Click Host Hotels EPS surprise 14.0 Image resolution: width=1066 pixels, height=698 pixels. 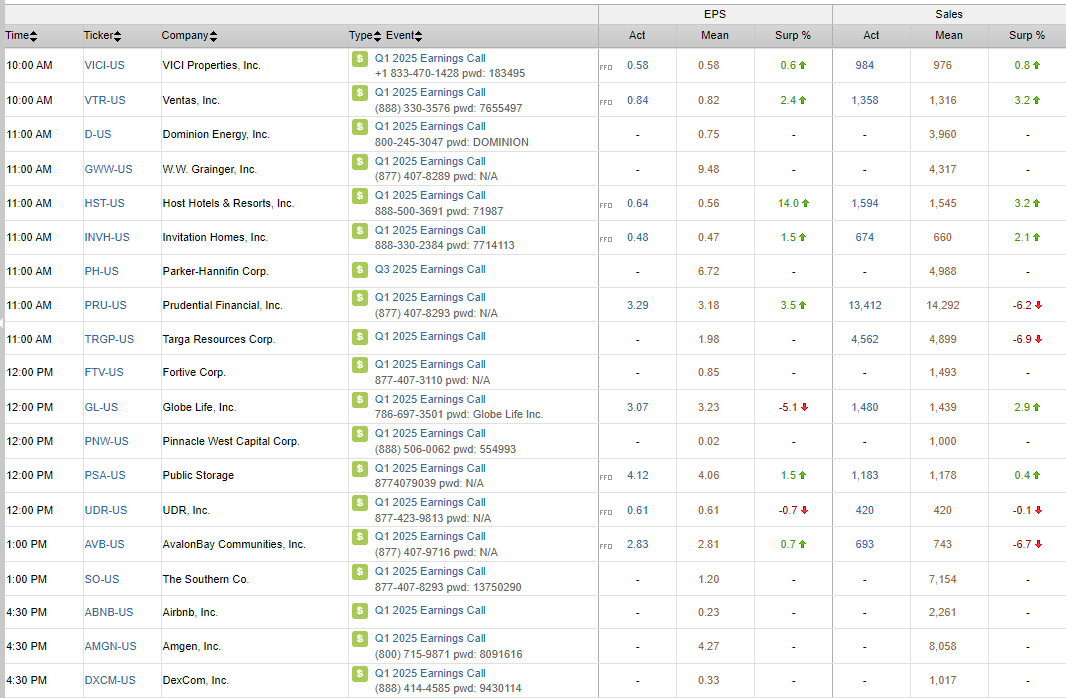click(793, 203)
